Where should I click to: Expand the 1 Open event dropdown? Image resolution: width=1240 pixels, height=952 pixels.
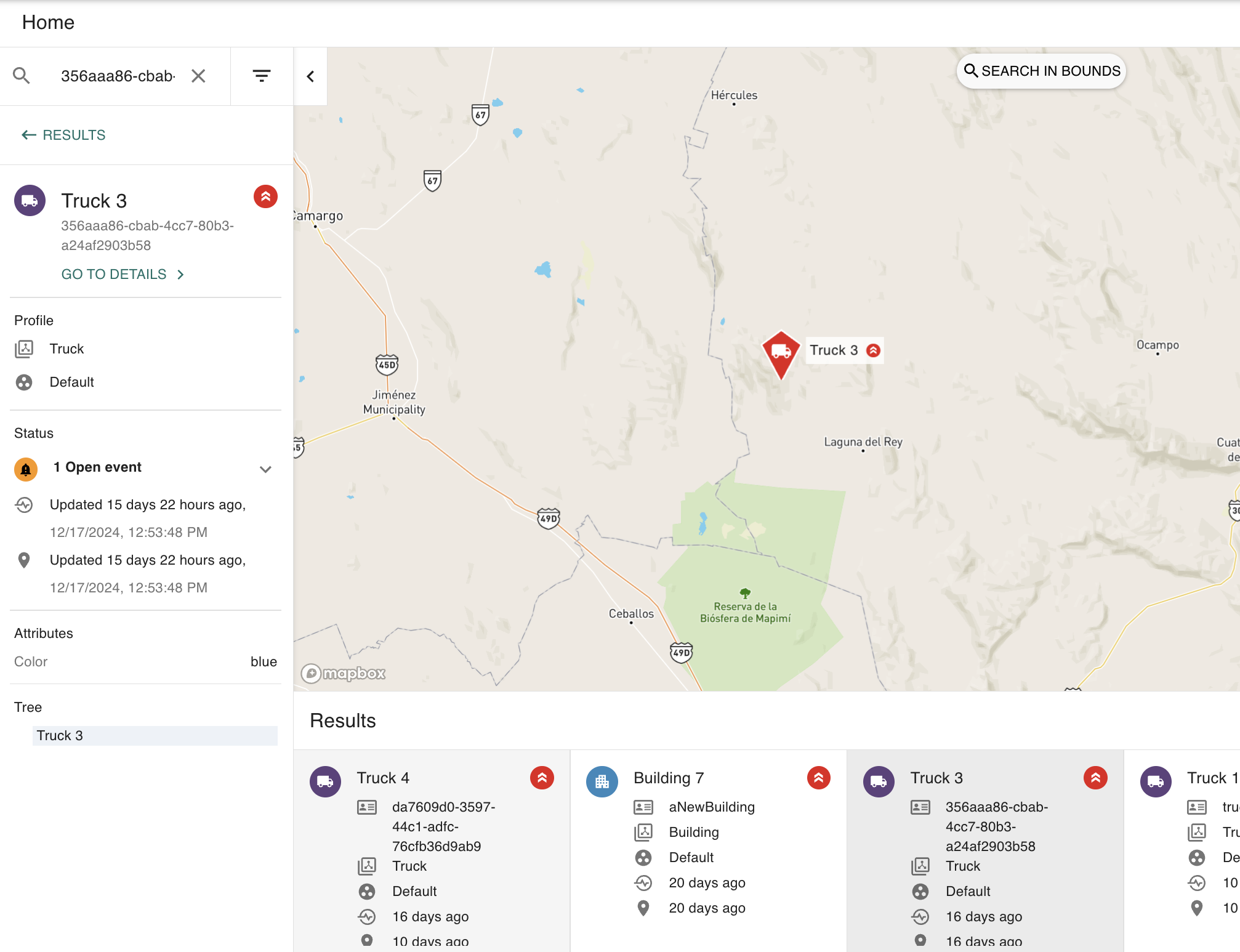pyautogui.click(x=265, y=469)
